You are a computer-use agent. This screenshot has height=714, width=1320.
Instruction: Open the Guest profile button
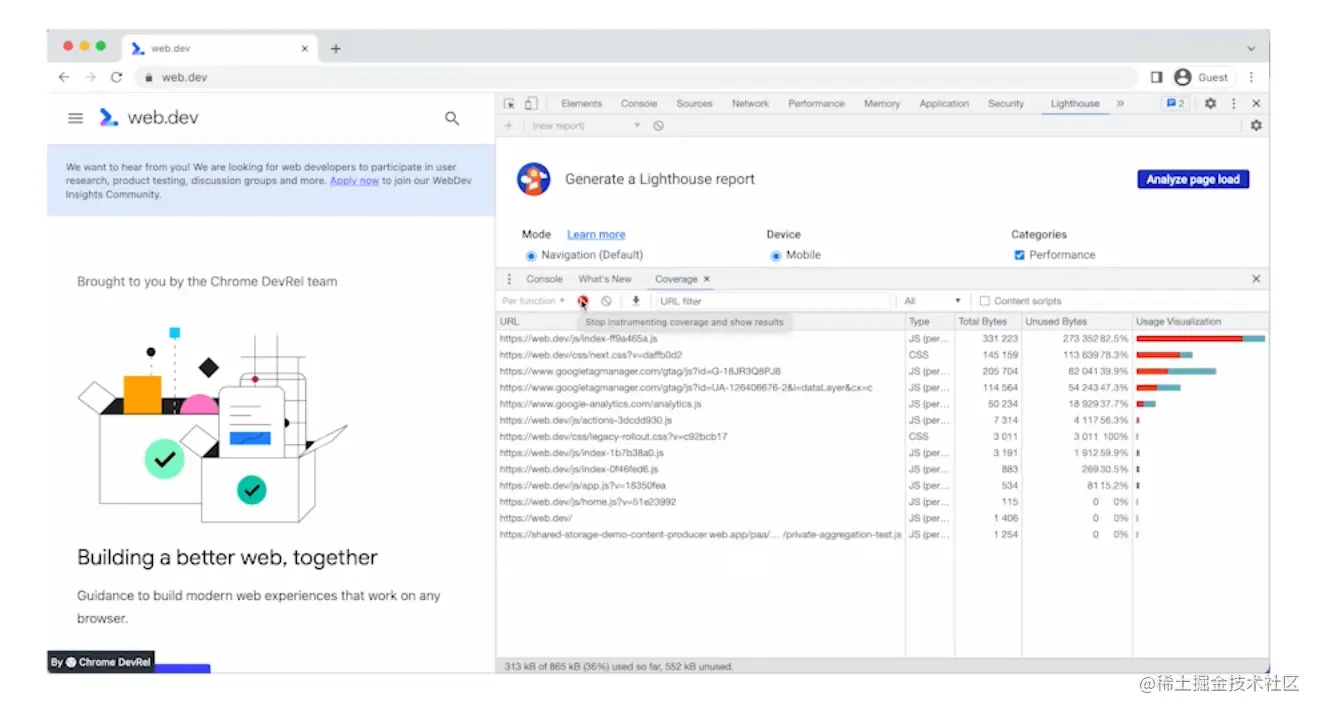click(1201, 77)
